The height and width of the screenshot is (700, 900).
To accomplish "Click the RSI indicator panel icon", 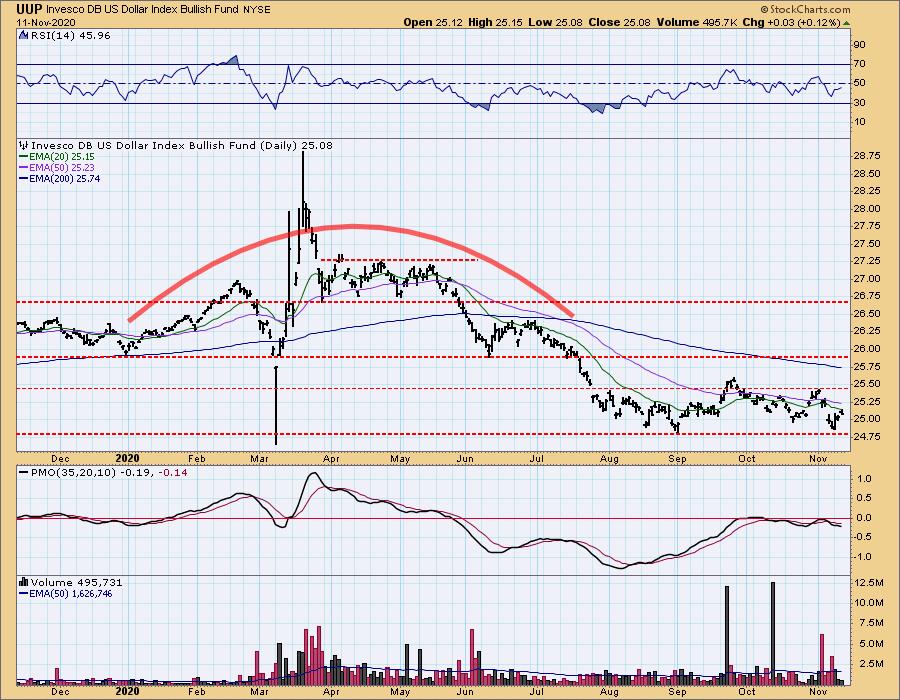I will [24, 36].
